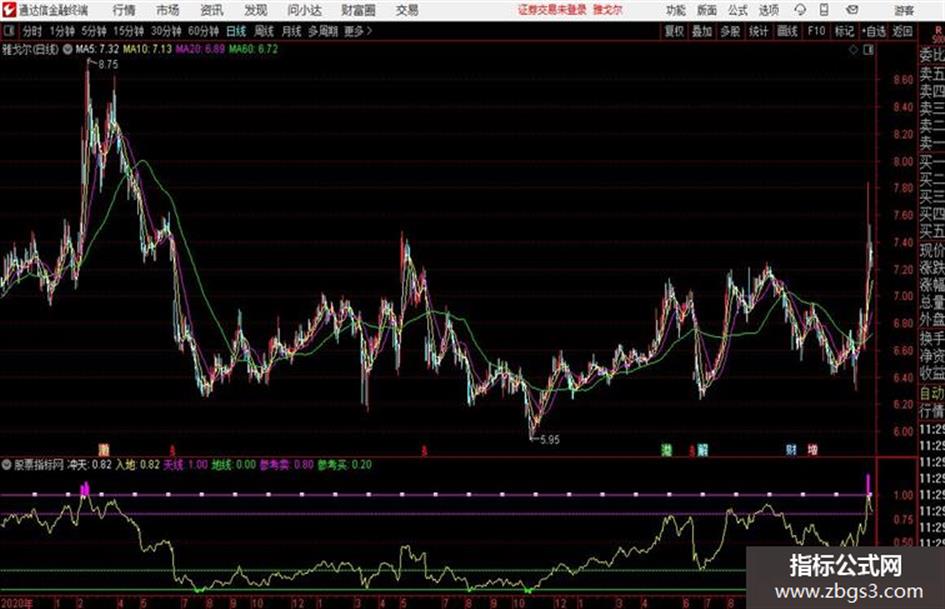
Task: Open sub-chart 股票指标网 indicator dropdown arrow
Action: pos(7,465)
